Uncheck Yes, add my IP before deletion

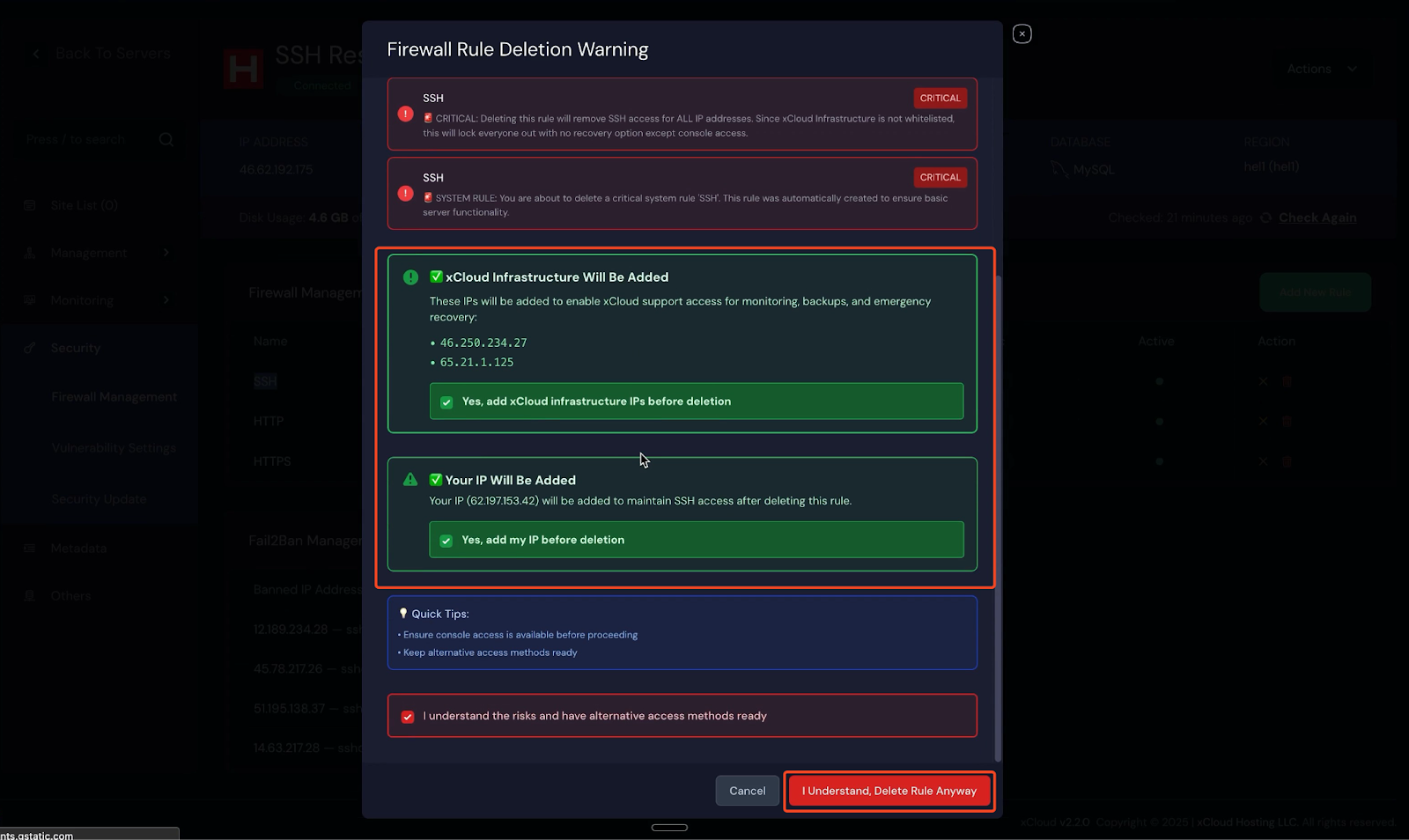446,540
